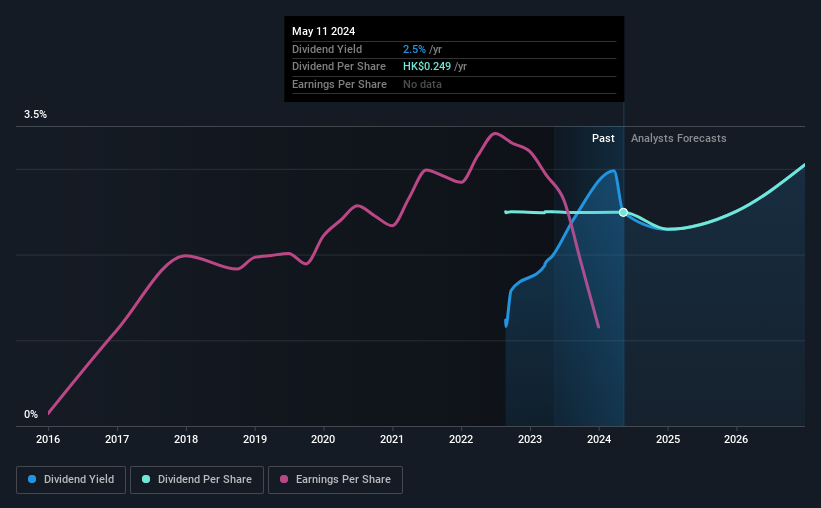Image resolution: width=821 pixels, height=508 pixels.
Task: Click the 2026 x-axis year label
Action: click(736, 439)
